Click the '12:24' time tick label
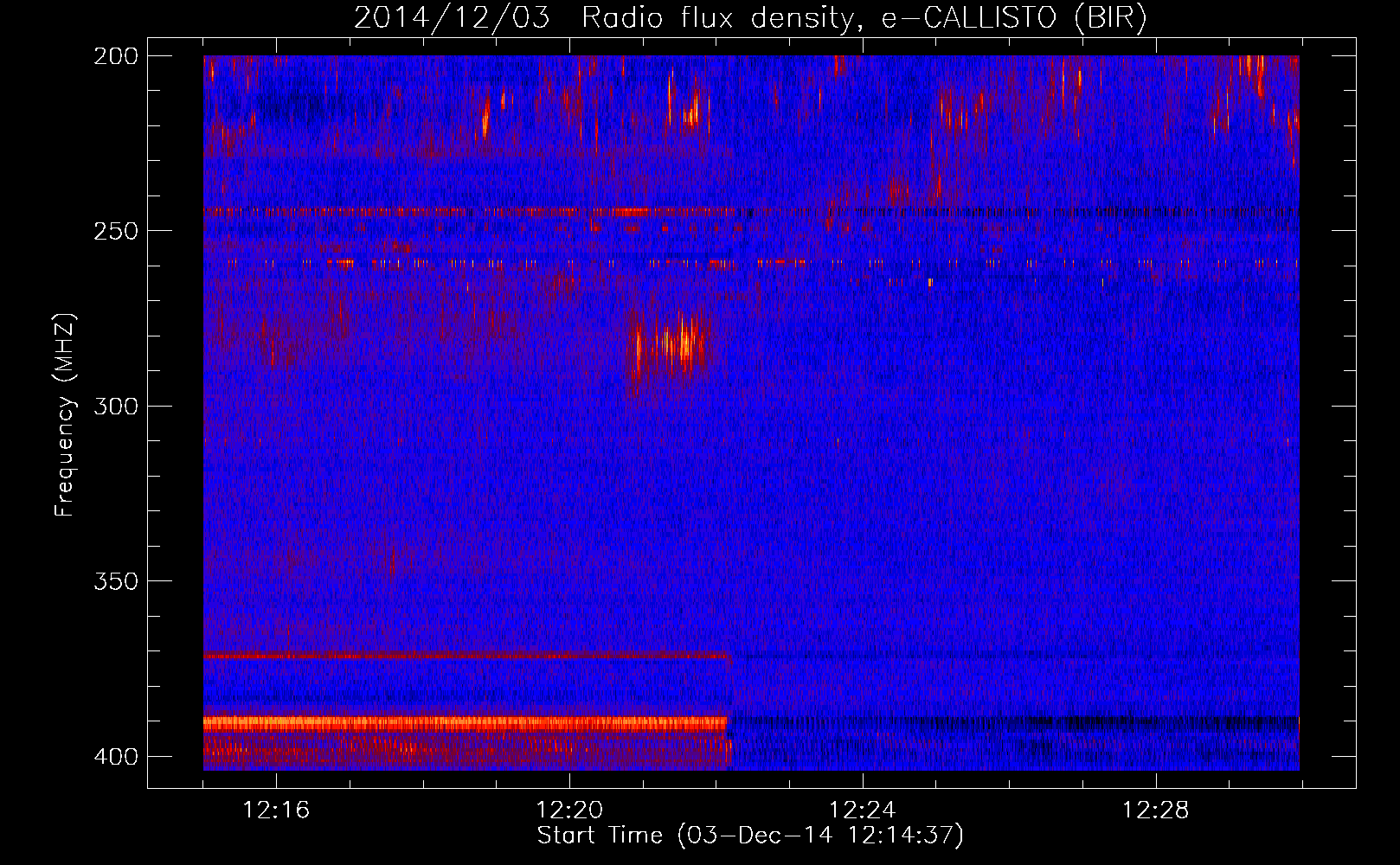 (863, 811)
